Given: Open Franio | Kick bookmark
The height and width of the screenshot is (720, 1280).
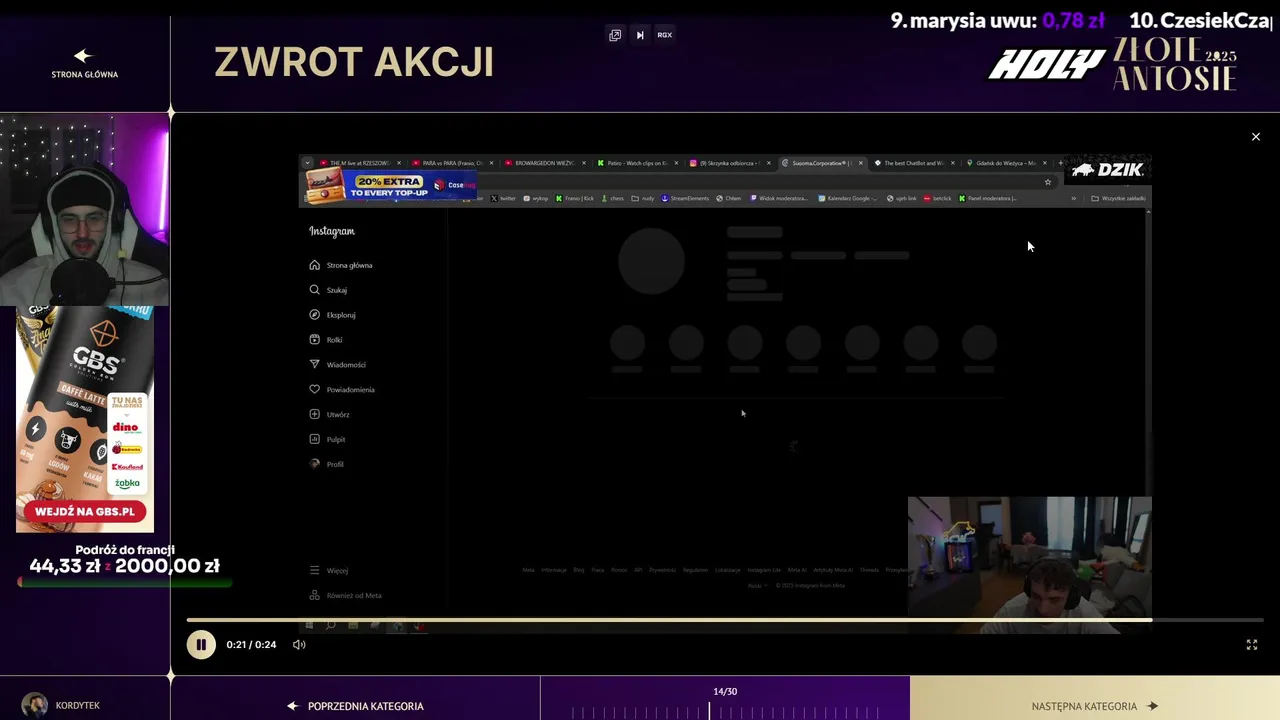Looking at the screenshot, I should 575,198.
